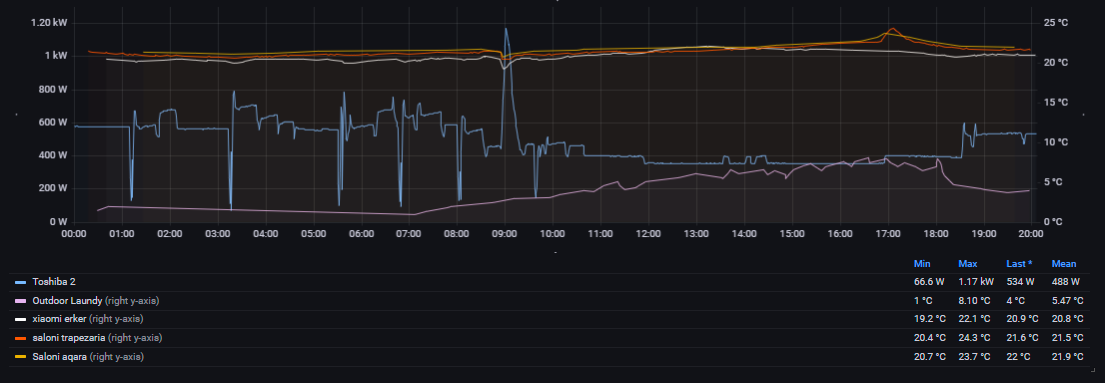Screen dimensions: 1105x383
Task: Click the Outdoor Laundy Mean value 5.47 °C
Action: (1068, 301)
